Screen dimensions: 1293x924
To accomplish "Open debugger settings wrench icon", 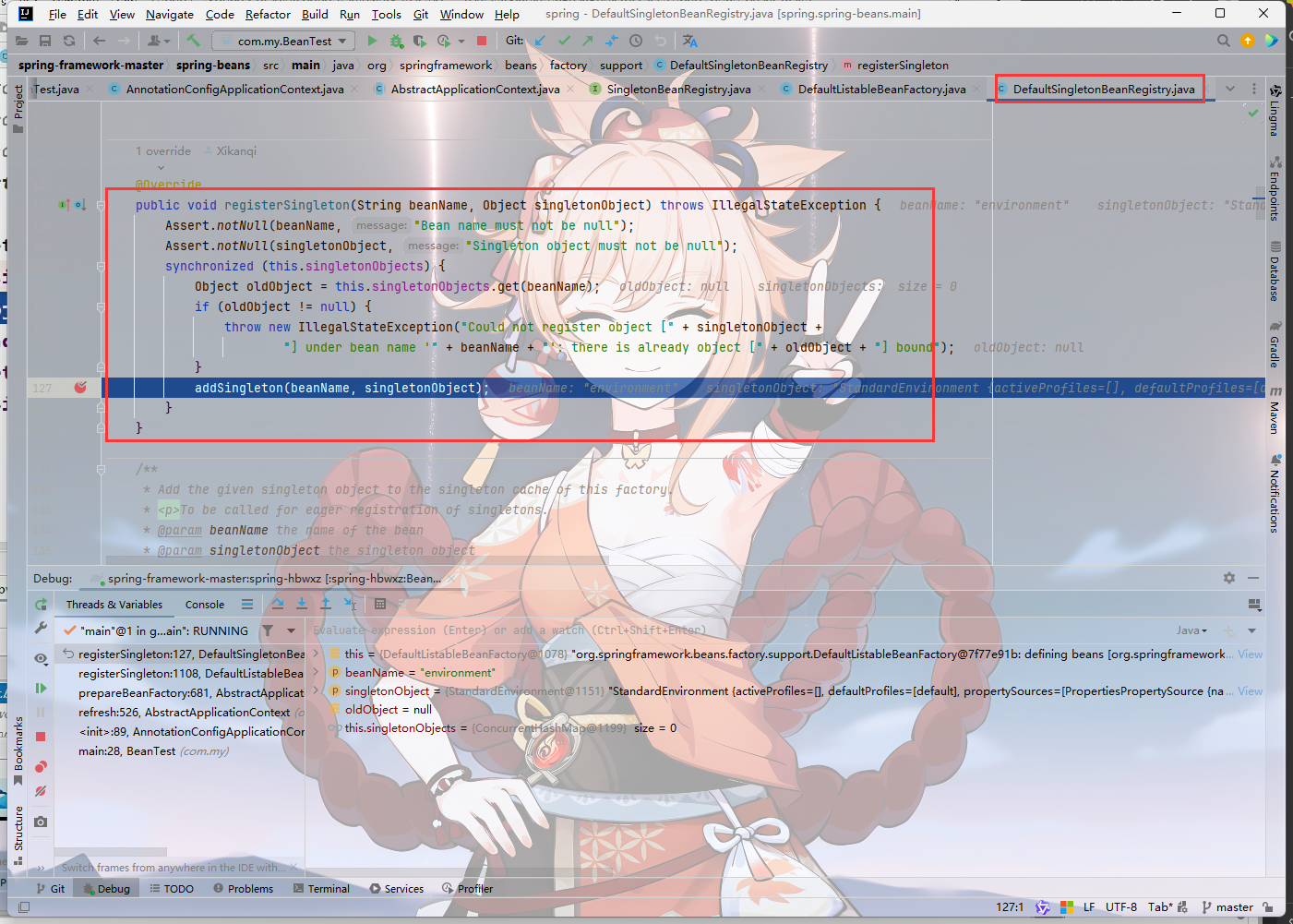I will 41,628.
